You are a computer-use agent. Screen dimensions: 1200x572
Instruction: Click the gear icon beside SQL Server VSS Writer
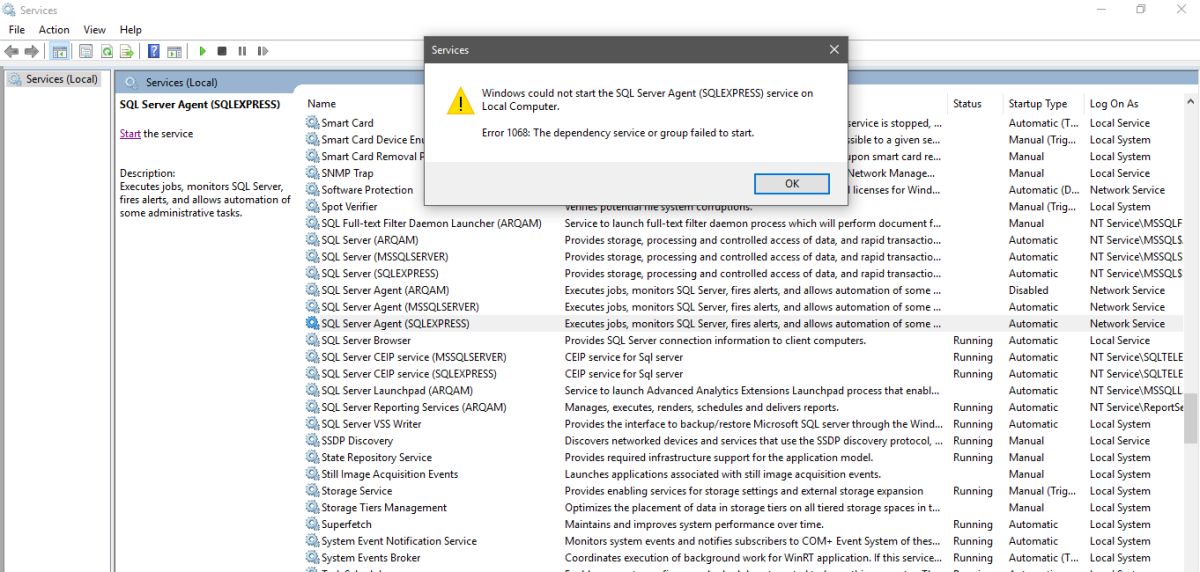click(x=312, y=424)
